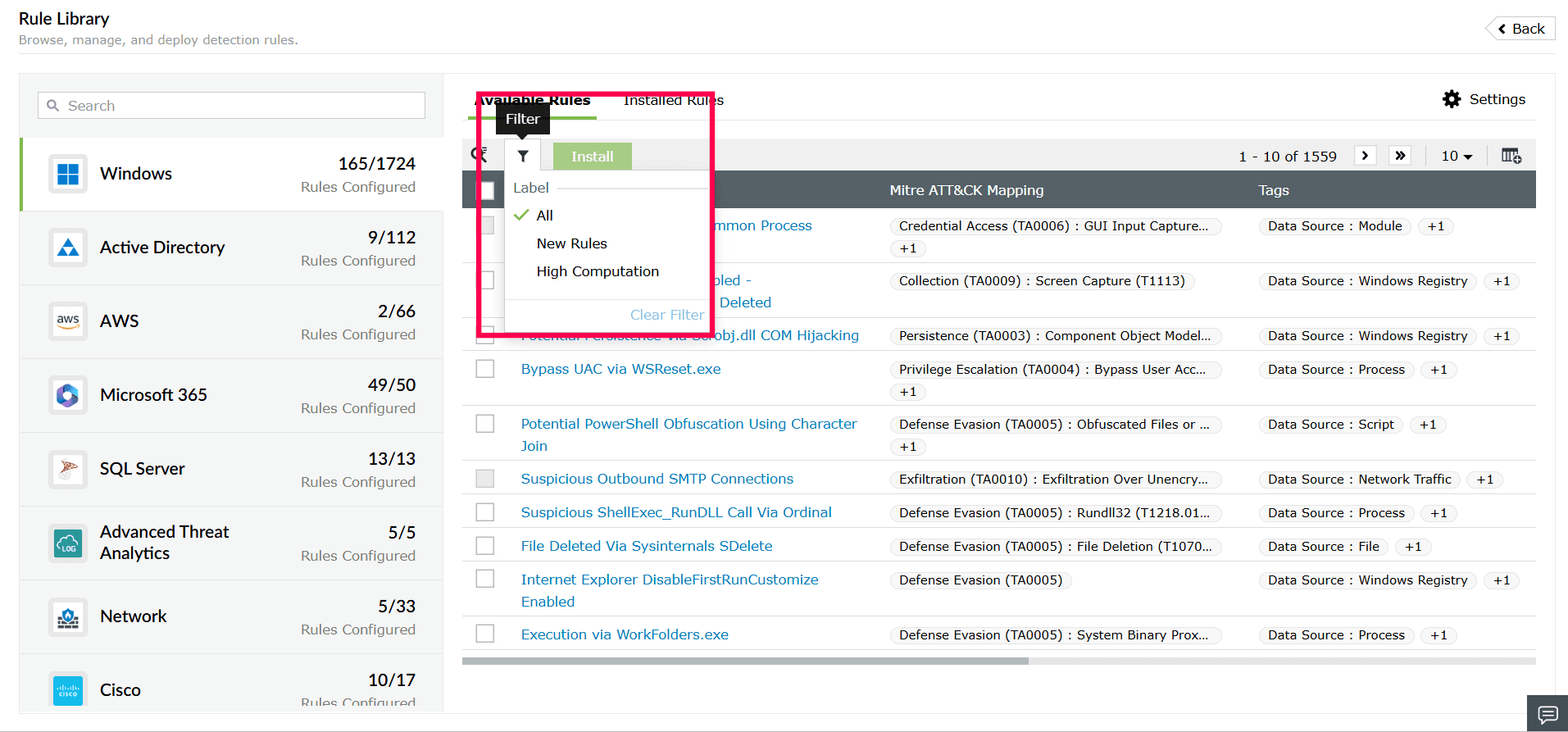This screenshot has height=732, width=1568.
Task: Open the column chooser icon
Action: point(1511,156)
